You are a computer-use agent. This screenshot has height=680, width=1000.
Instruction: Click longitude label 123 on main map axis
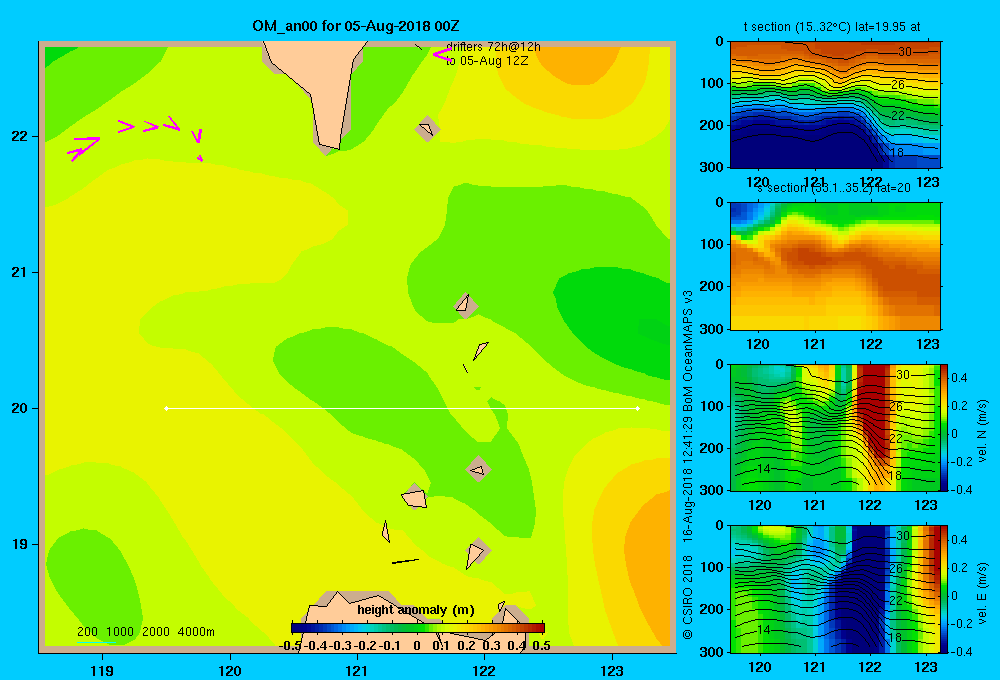coord(612,670)
